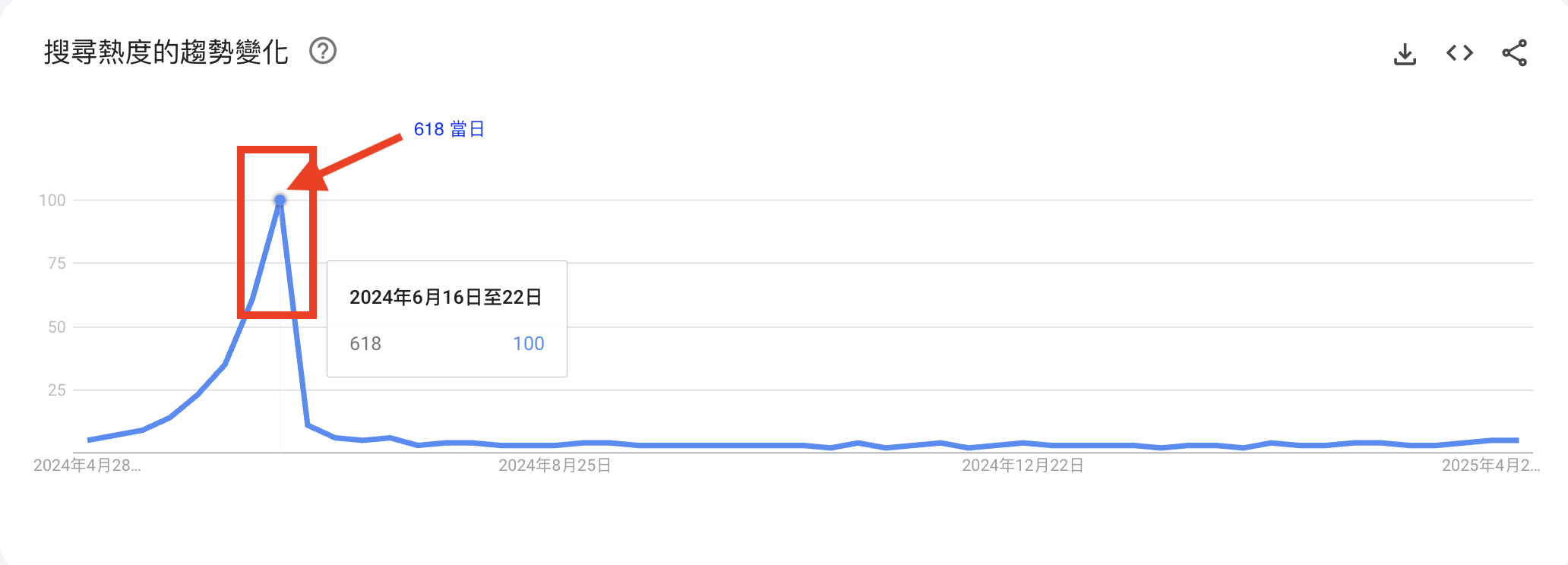Click the red arrow annotation
The height and width of the screenshot is (565, 1568).
click(x=346, y=162)
